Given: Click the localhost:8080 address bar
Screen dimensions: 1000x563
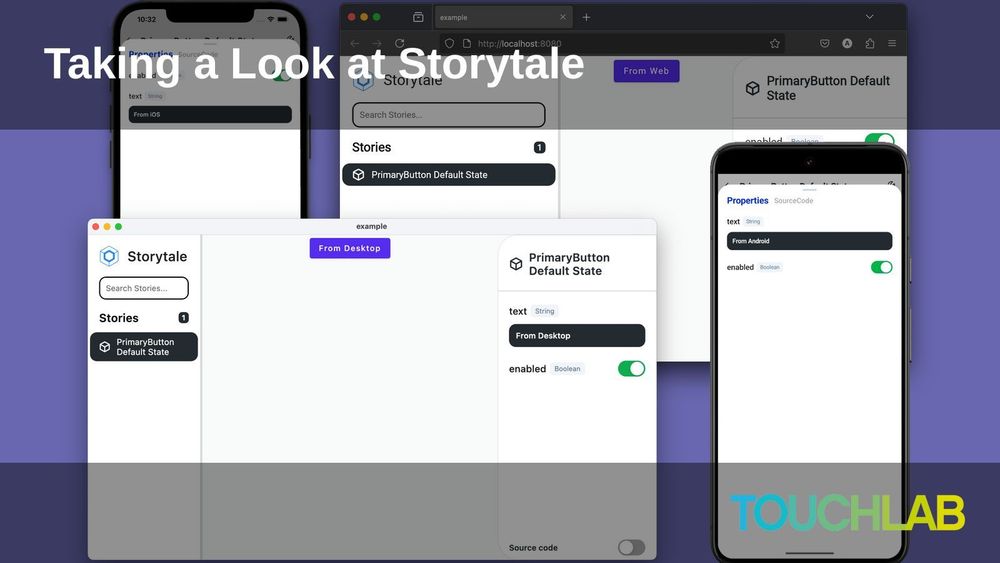Looking at the screenshot, I should coord(612,43).
